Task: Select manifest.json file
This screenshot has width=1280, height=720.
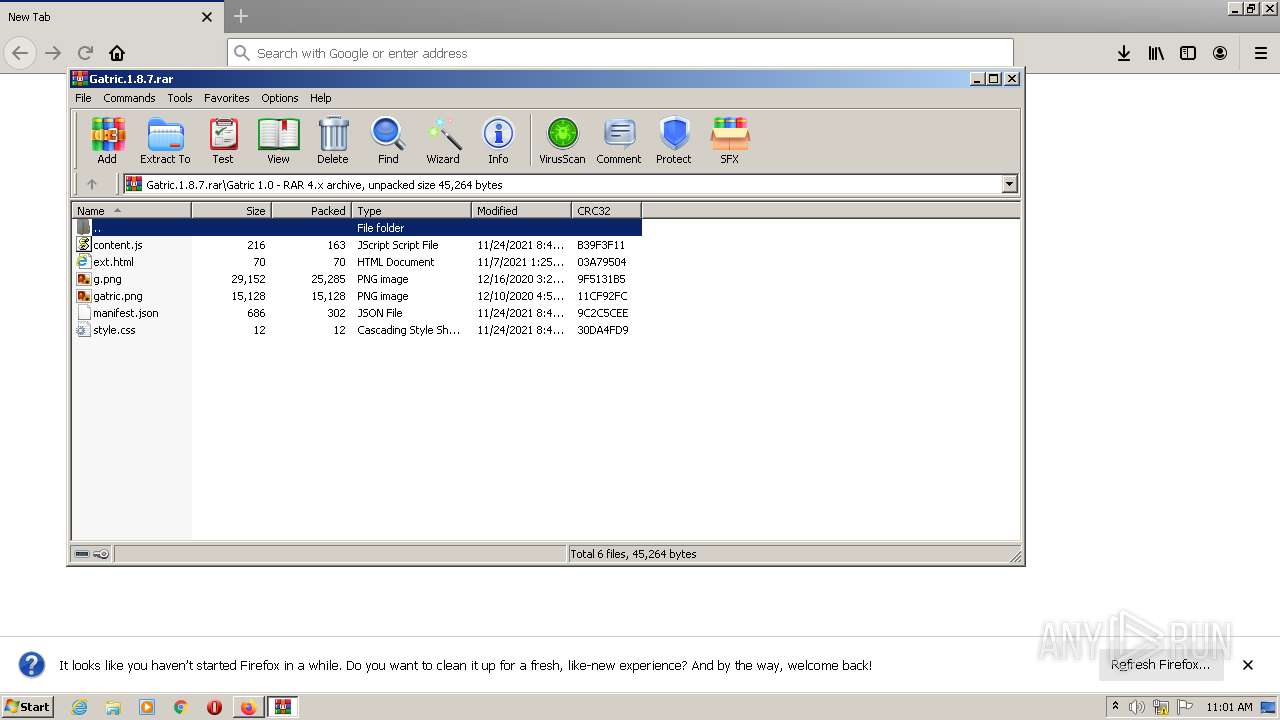Action: tap(357, 313)
